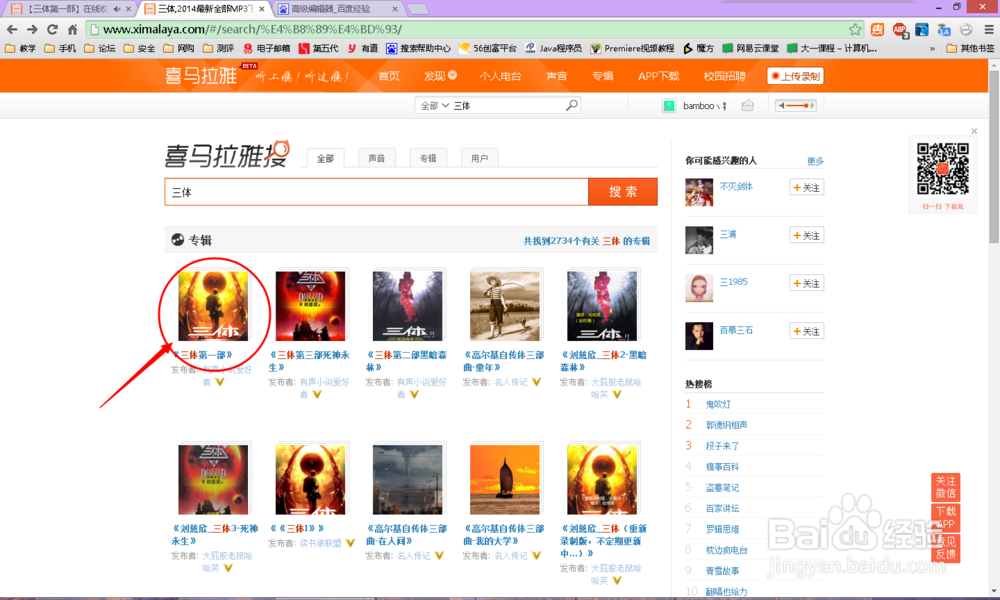Open APP下载 in the navigation
The width and height of the screenshot is (1000, 600).
[658, 76]
